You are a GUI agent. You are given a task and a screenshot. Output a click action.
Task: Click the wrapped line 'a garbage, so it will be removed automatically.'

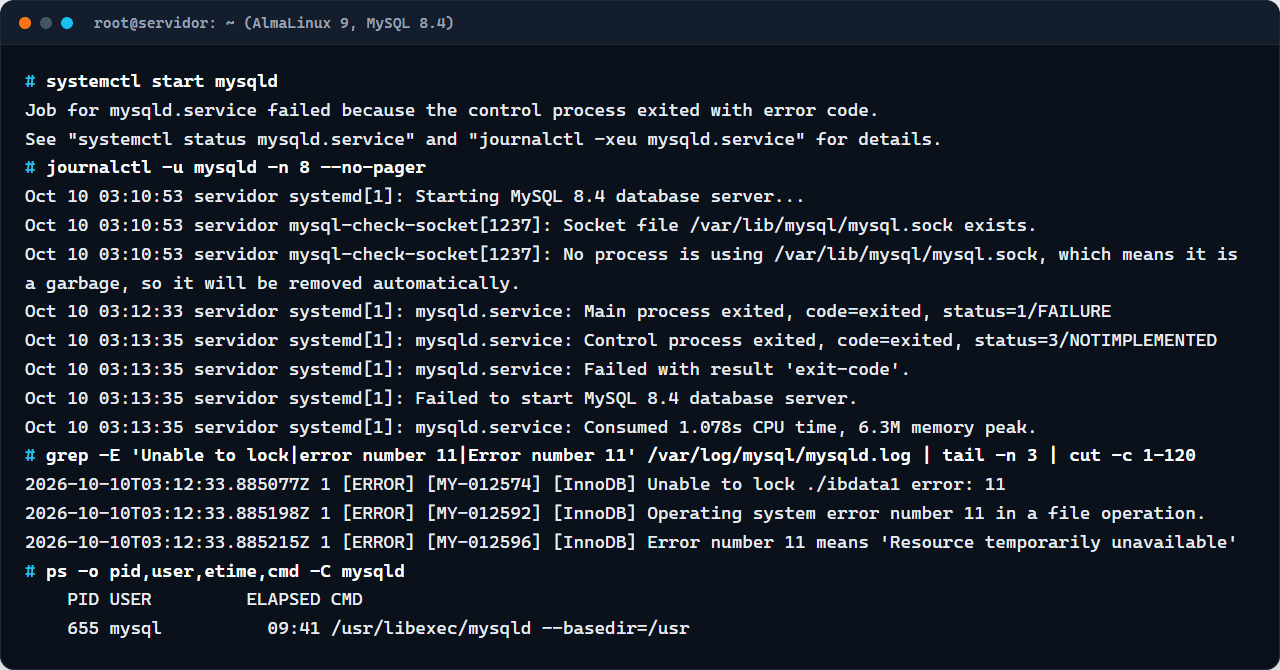tap(273, 284)
